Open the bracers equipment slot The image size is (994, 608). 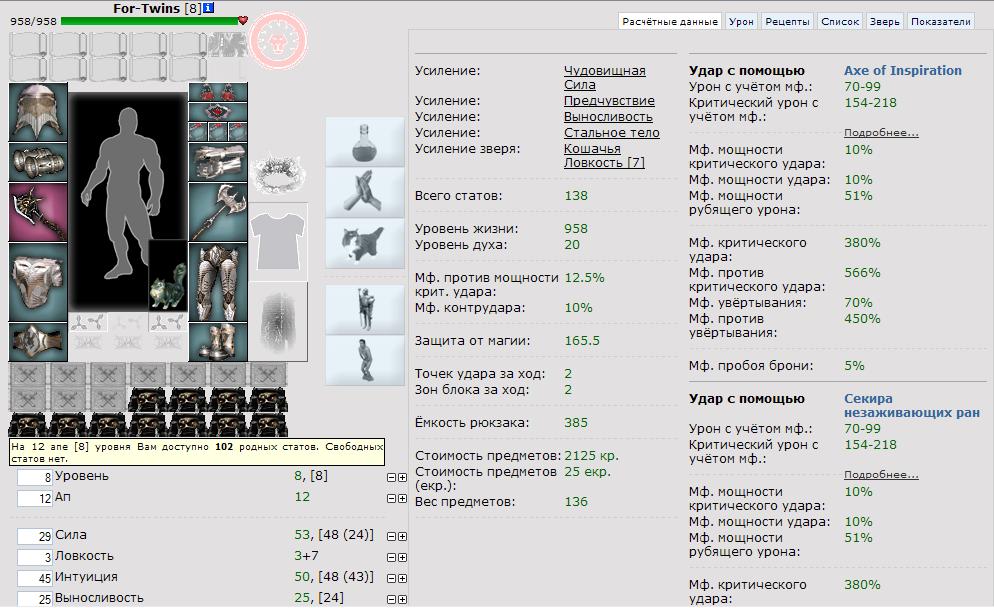click(x=38, y=162)
